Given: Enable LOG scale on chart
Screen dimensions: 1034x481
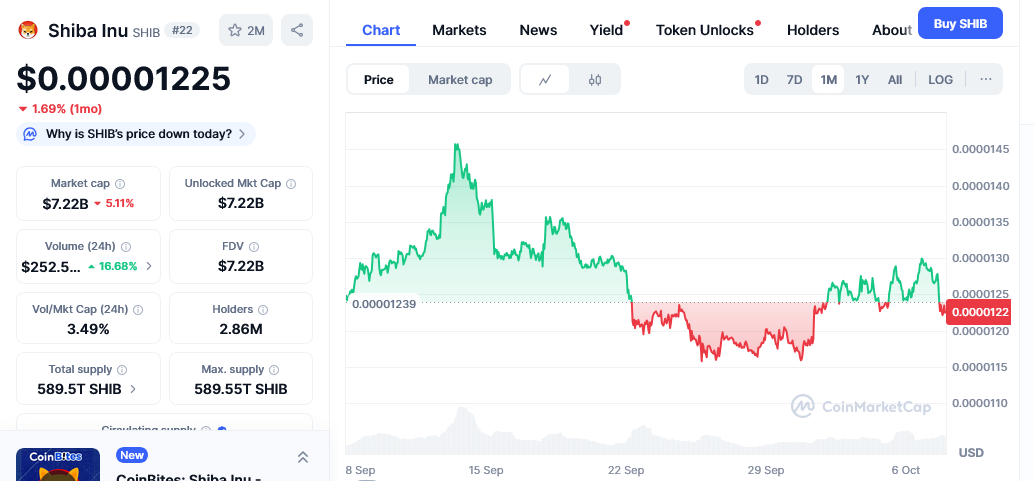Looking at the screenshot, I should tap(940, 79).
